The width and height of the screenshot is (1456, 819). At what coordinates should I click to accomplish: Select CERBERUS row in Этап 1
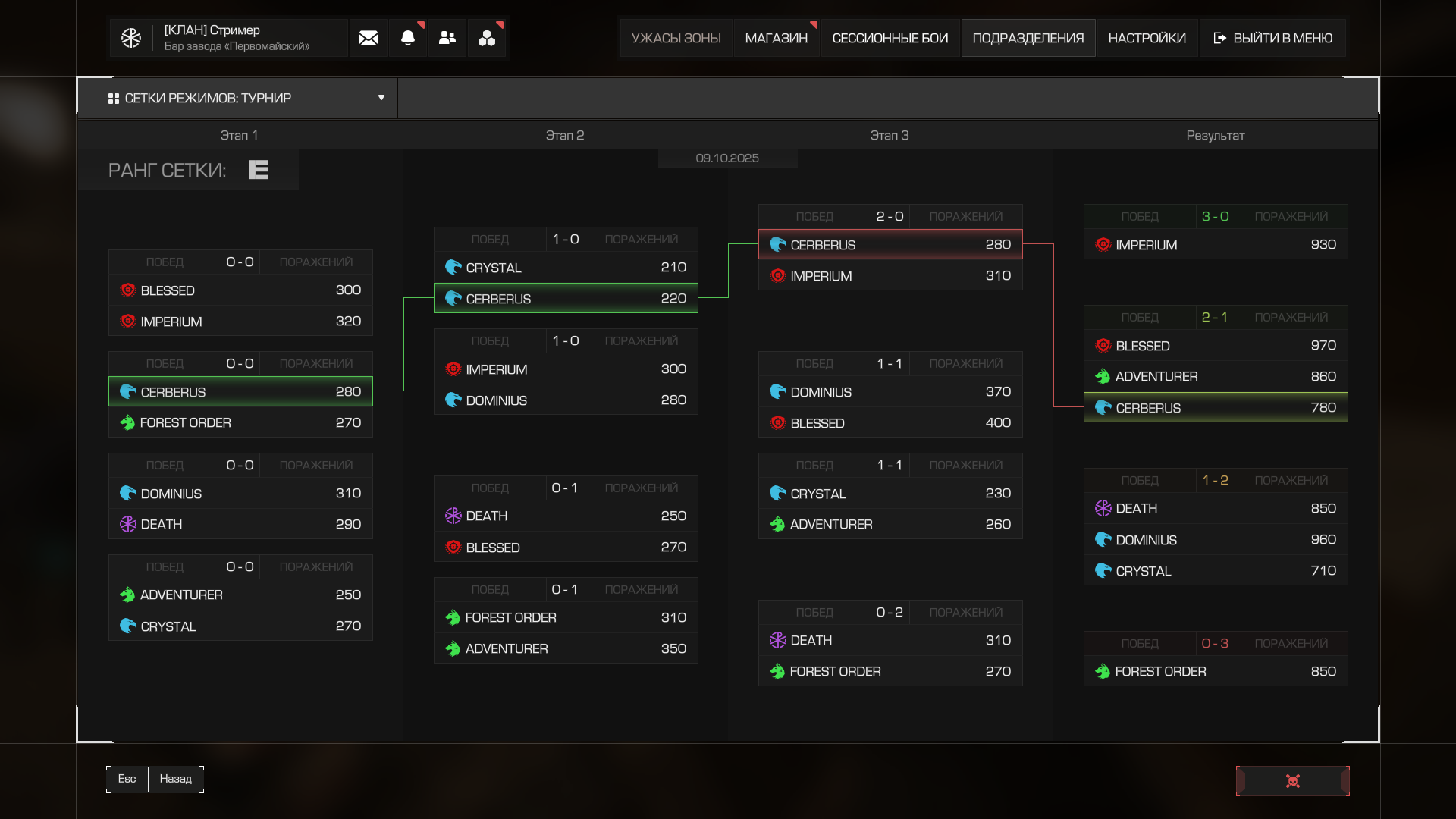[240, 392]
